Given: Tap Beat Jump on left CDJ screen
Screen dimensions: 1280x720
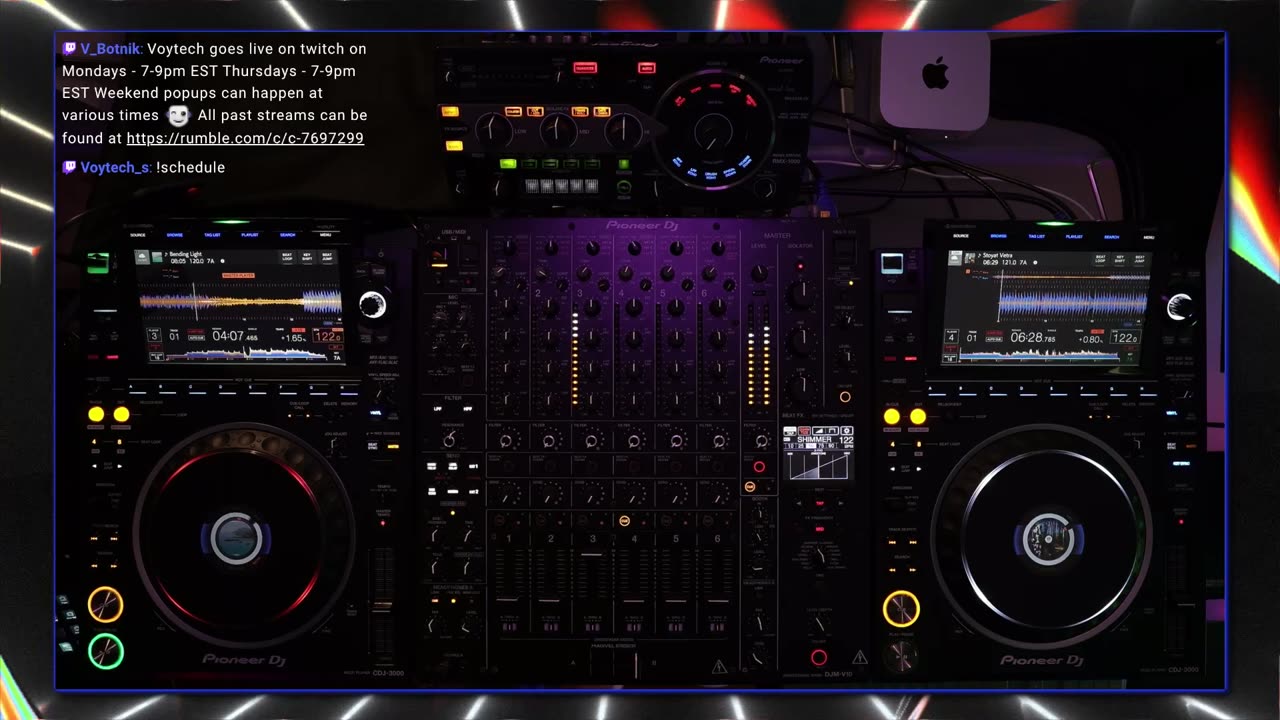Looking at the screenshot, I should [327, 257].
